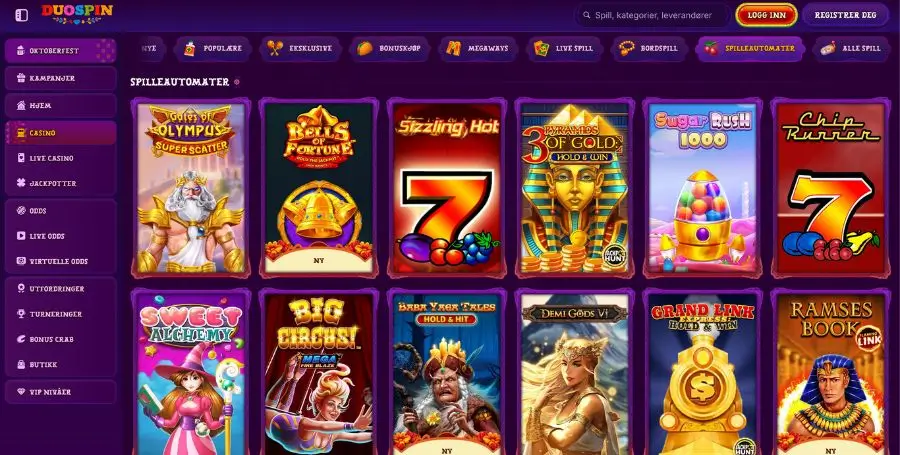Open the Bonus Crab sidebar link
This screenshot has height=455, width=900.
tap(60, 339)
